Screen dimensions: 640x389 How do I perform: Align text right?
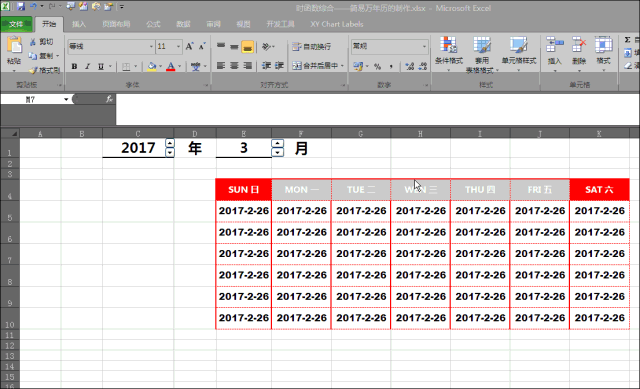pos(247,65)
